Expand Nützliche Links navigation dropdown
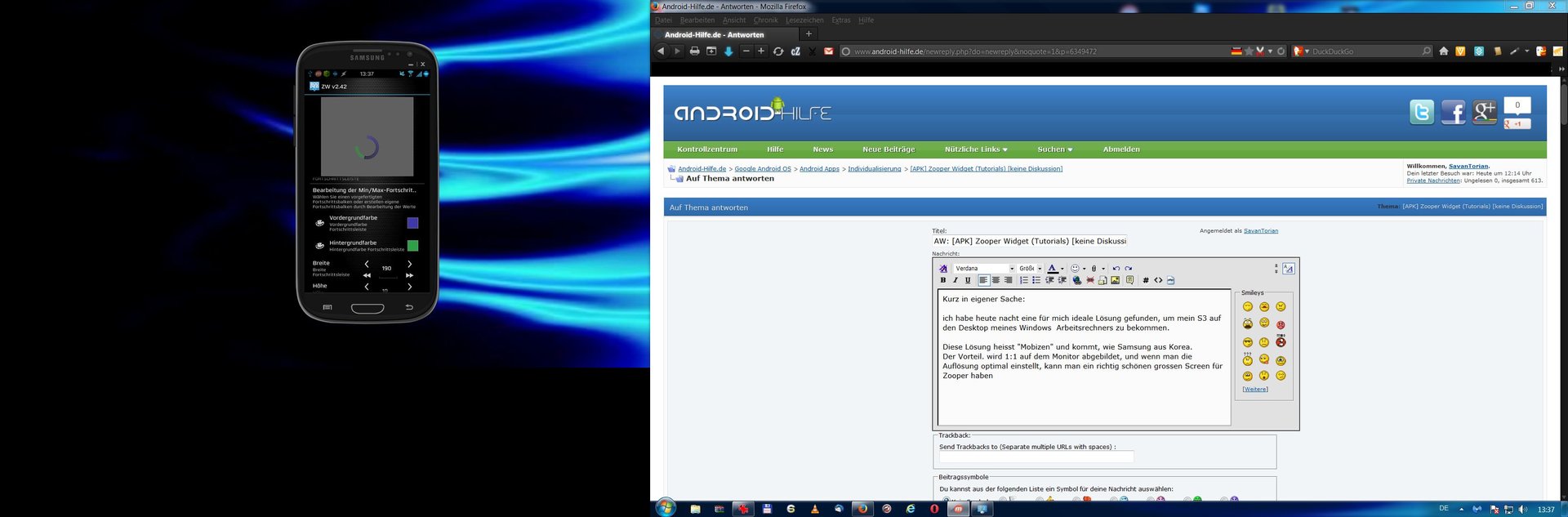This screenshot has width=1568, height=517. click(x=976, y=149)
